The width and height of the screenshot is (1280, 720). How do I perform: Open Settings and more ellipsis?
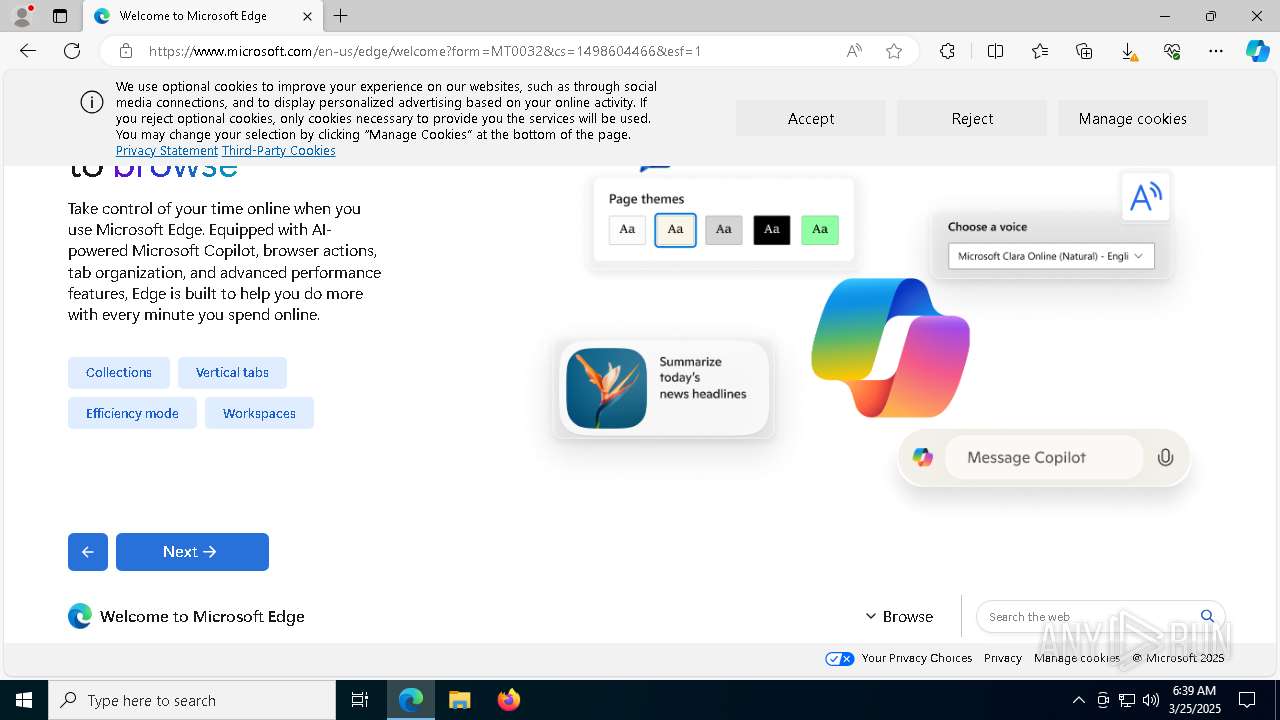[x=1216, y=51]
